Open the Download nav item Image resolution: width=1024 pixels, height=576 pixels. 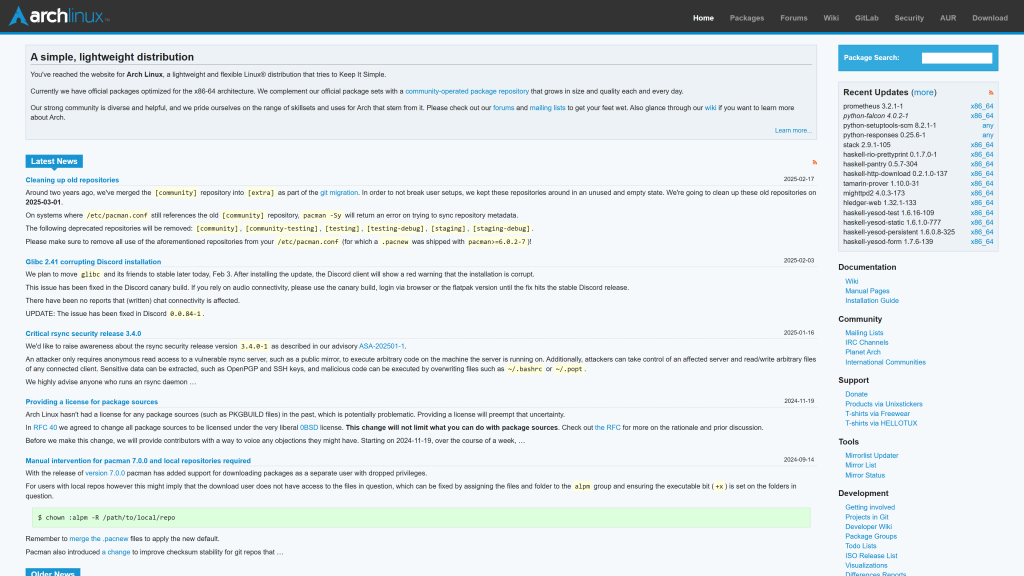(x=989, y=18)
